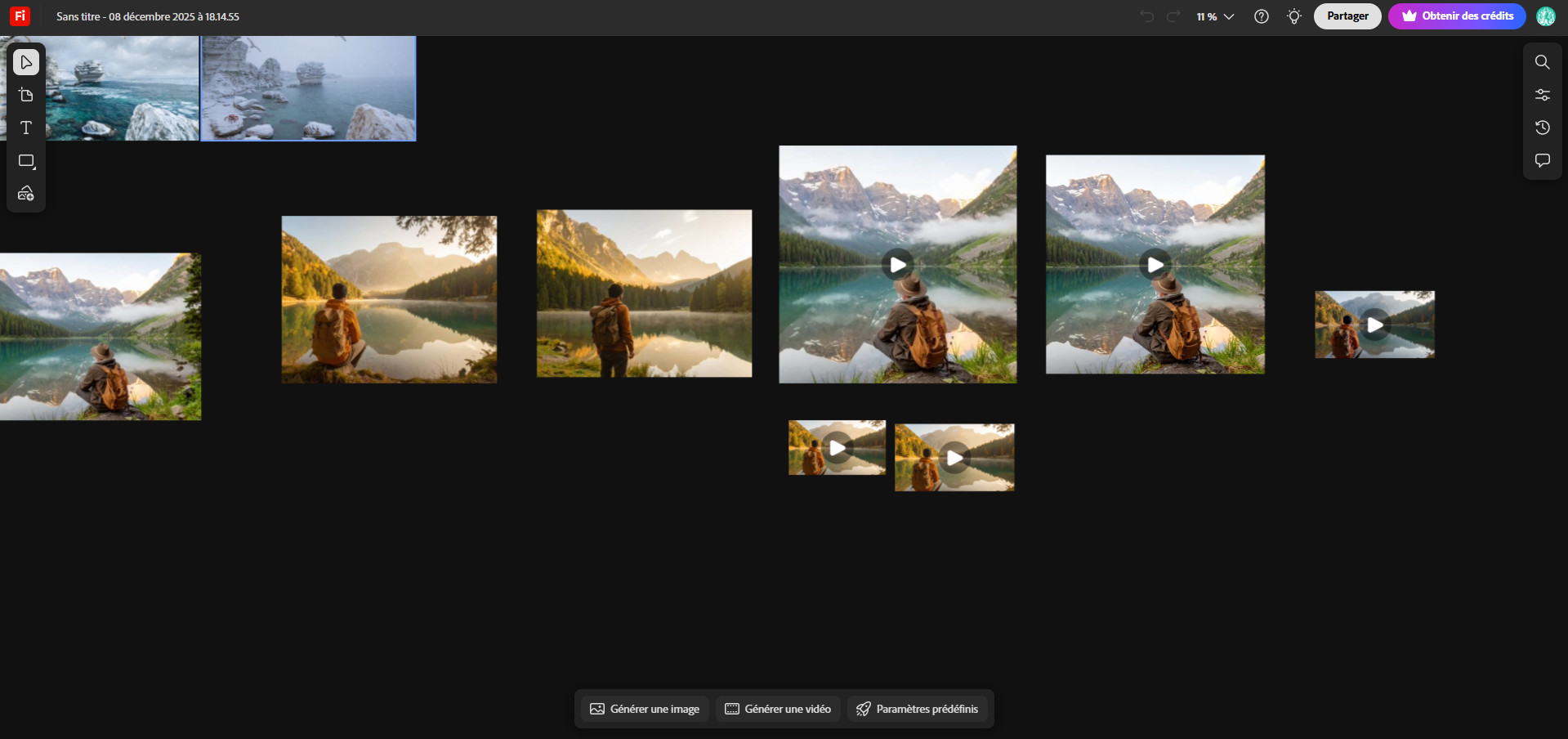Image resolution: width=1568 pixels, height=739 pixels.
Task: Click Générer une image
Action: pos(645,709)
